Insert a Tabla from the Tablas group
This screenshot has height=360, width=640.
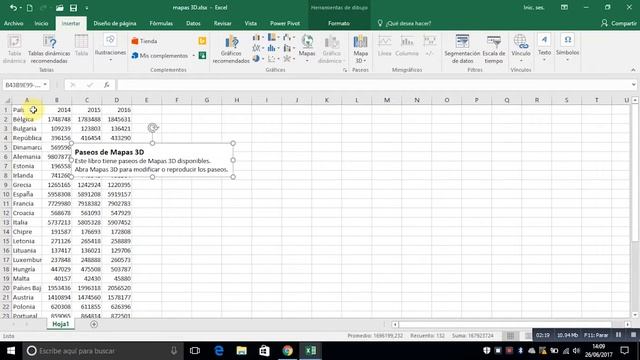tap(81, 46)
